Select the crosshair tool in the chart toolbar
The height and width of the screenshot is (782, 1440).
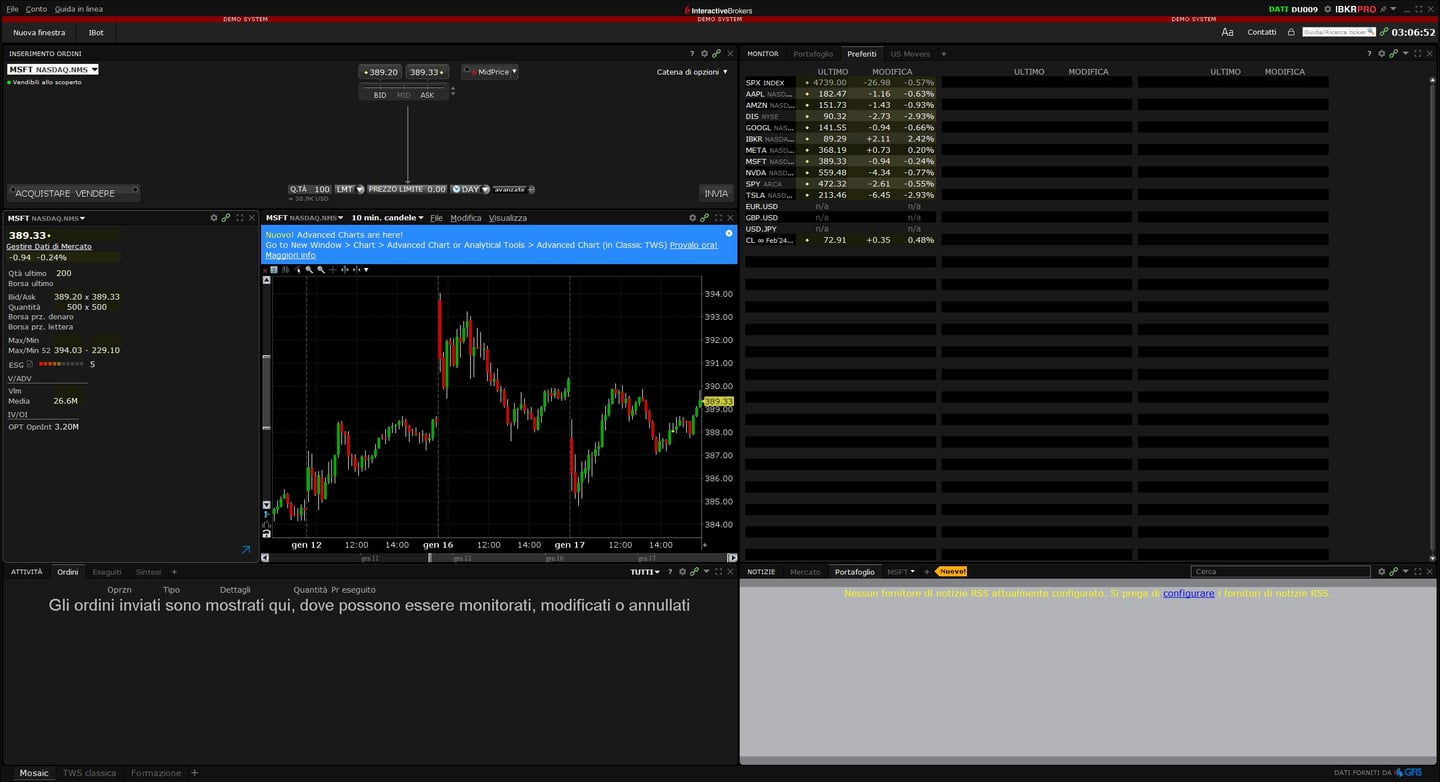point(333,270)
